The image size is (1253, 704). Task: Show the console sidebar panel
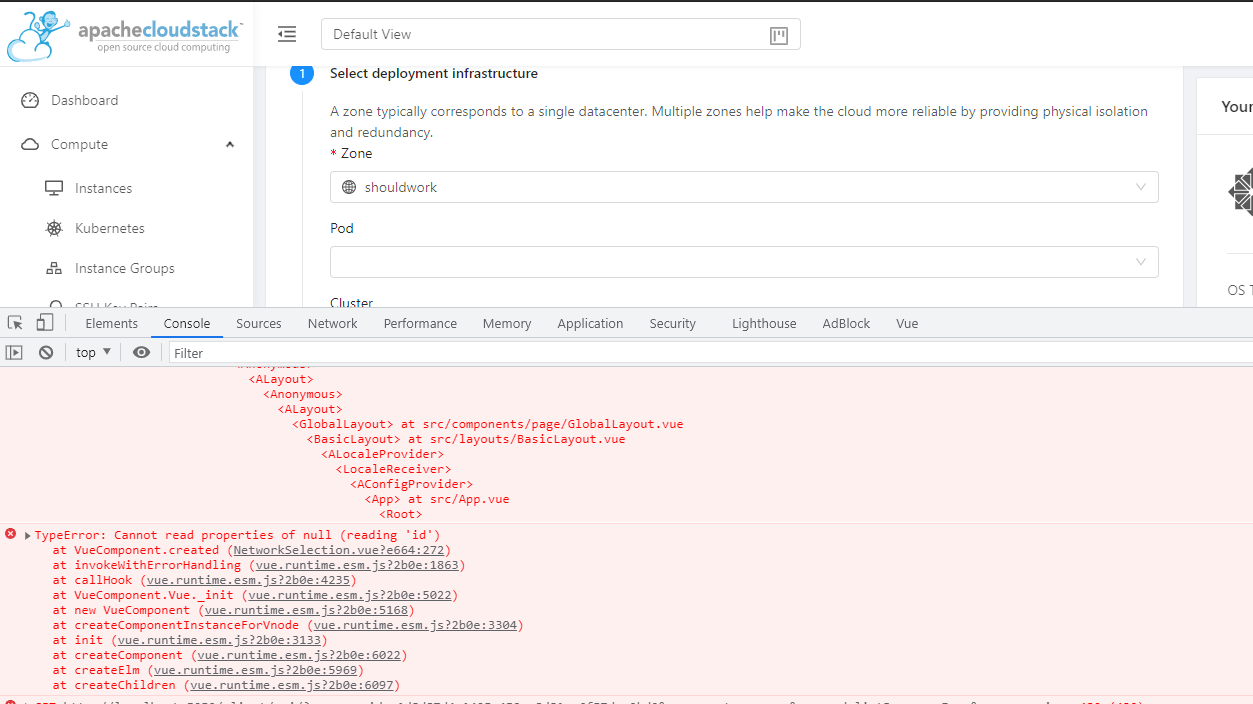[14, 352]
